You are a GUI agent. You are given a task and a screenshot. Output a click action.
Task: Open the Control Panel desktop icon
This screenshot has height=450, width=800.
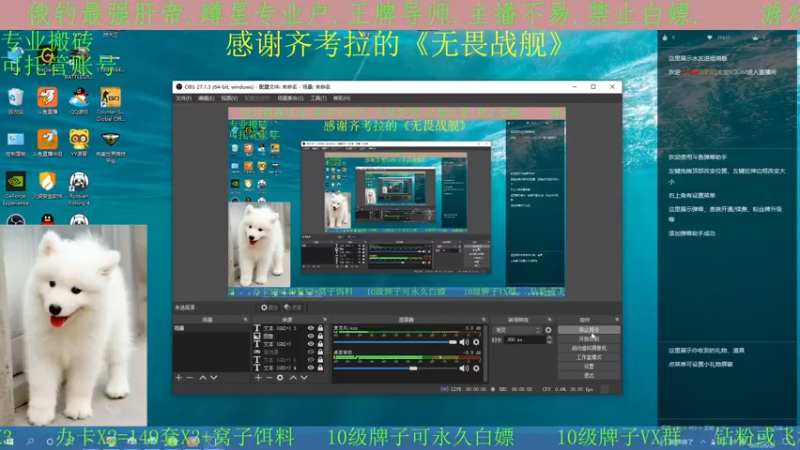click(15, 143)
